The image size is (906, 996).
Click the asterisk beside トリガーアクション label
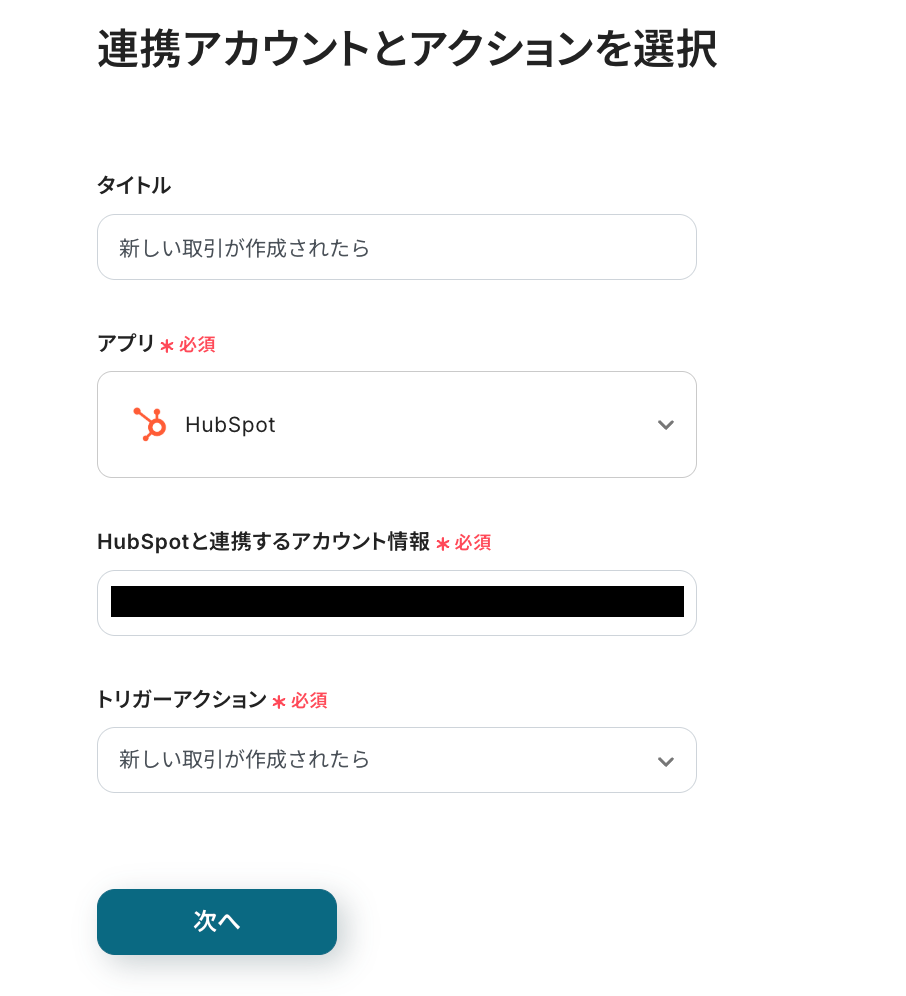point(279,702)
